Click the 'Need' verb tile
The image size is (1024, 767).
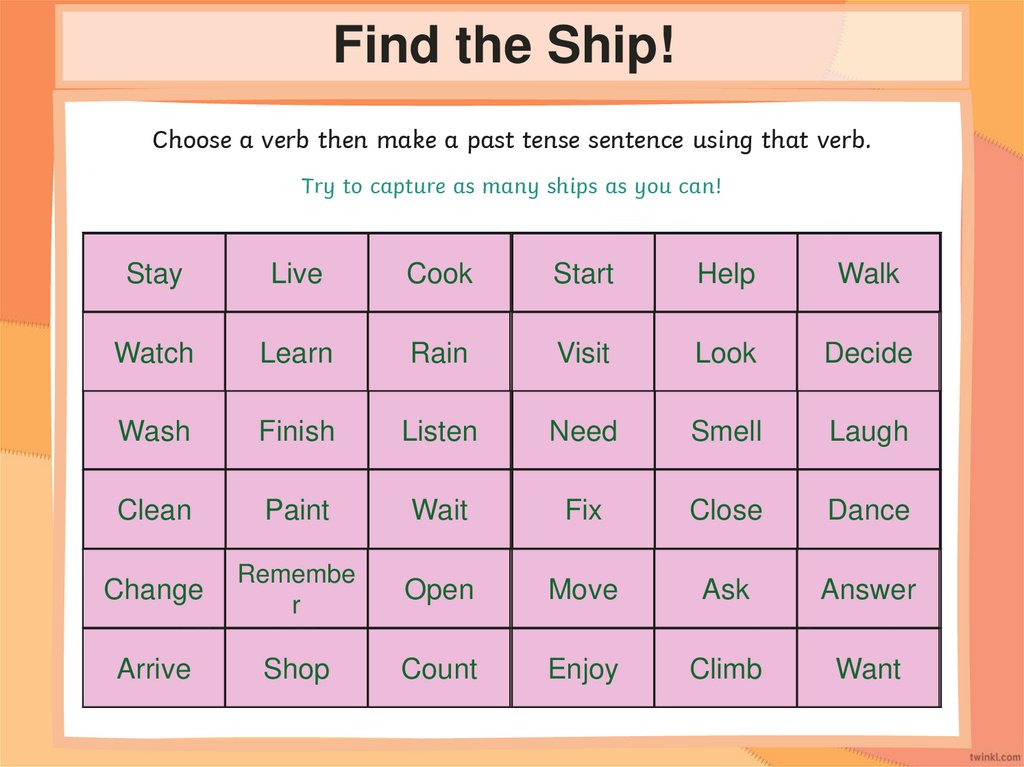tap(583, 431)
